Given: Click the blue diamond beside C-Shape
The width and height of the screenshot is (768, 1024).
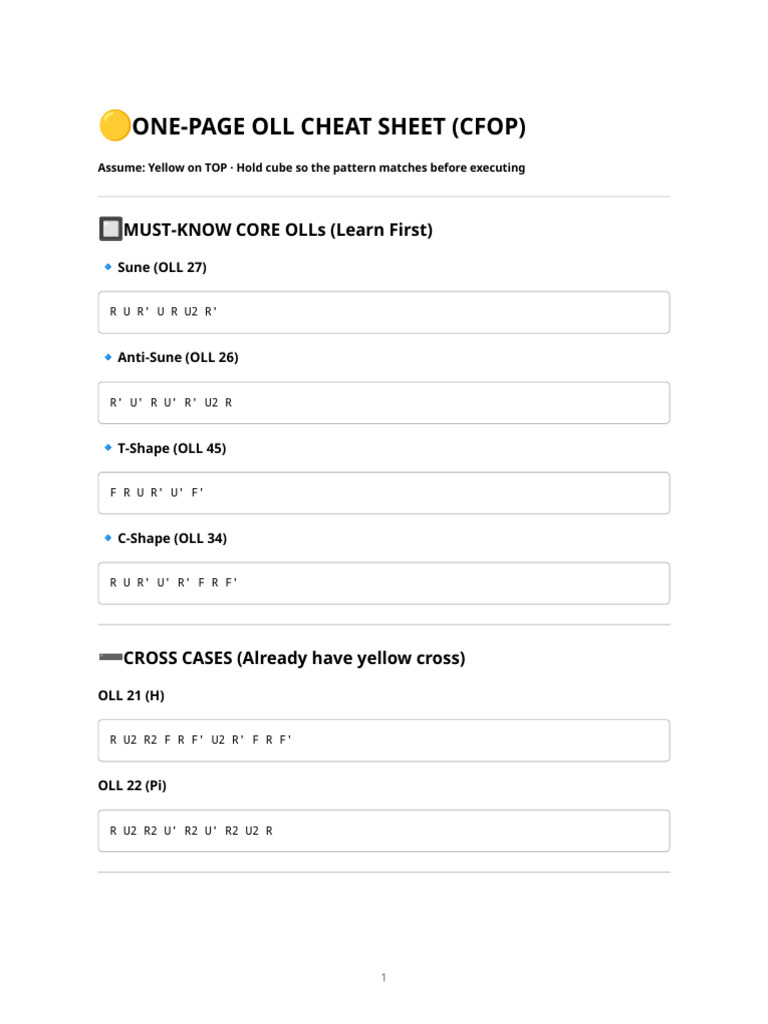Looking at the screenshot, I should click(x=108, y=538).
